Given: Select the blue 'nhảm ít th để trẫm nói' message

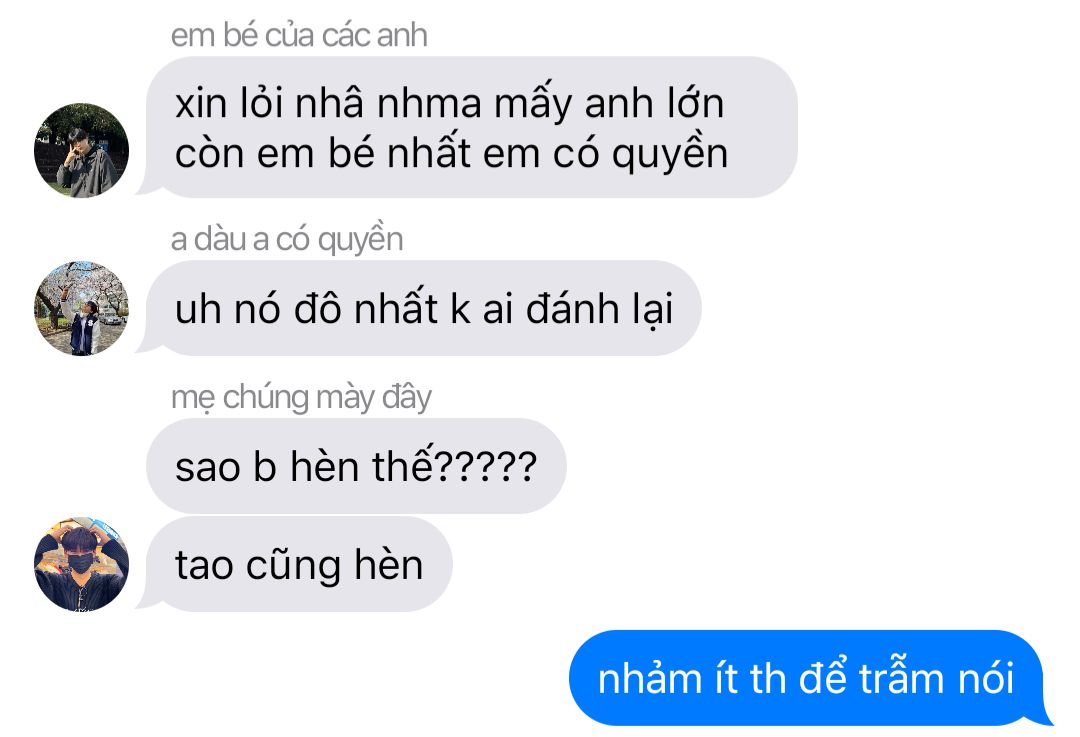Looking at the screenshot, I should click(x=807, y=678).
